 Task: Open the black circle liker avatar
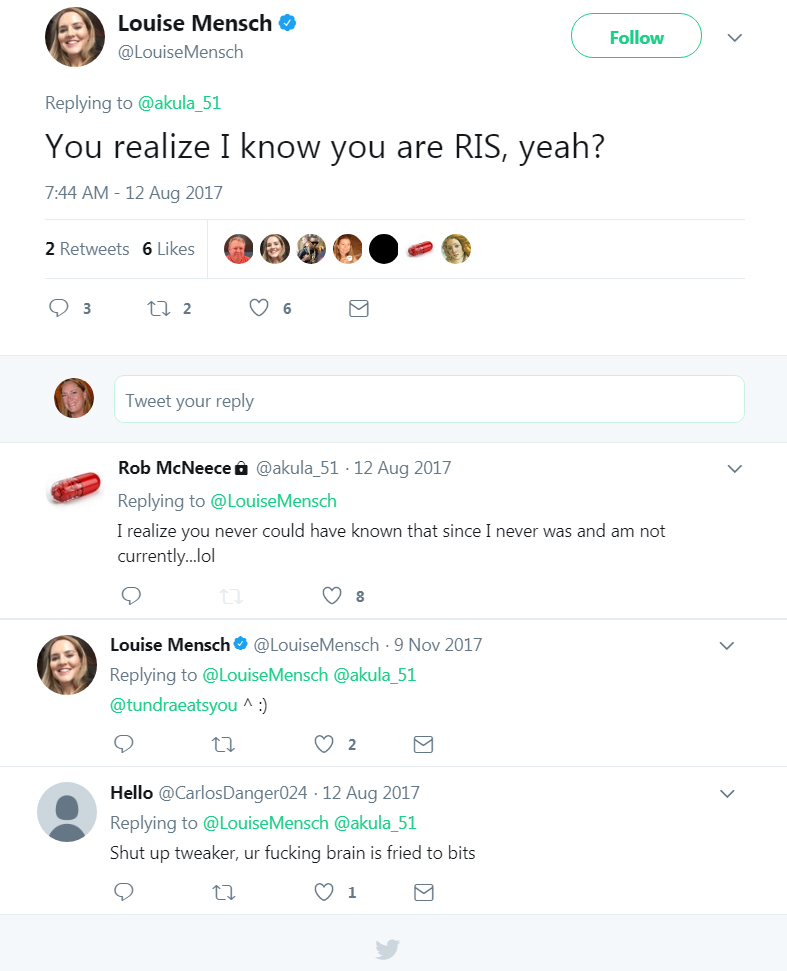(384, 249)
